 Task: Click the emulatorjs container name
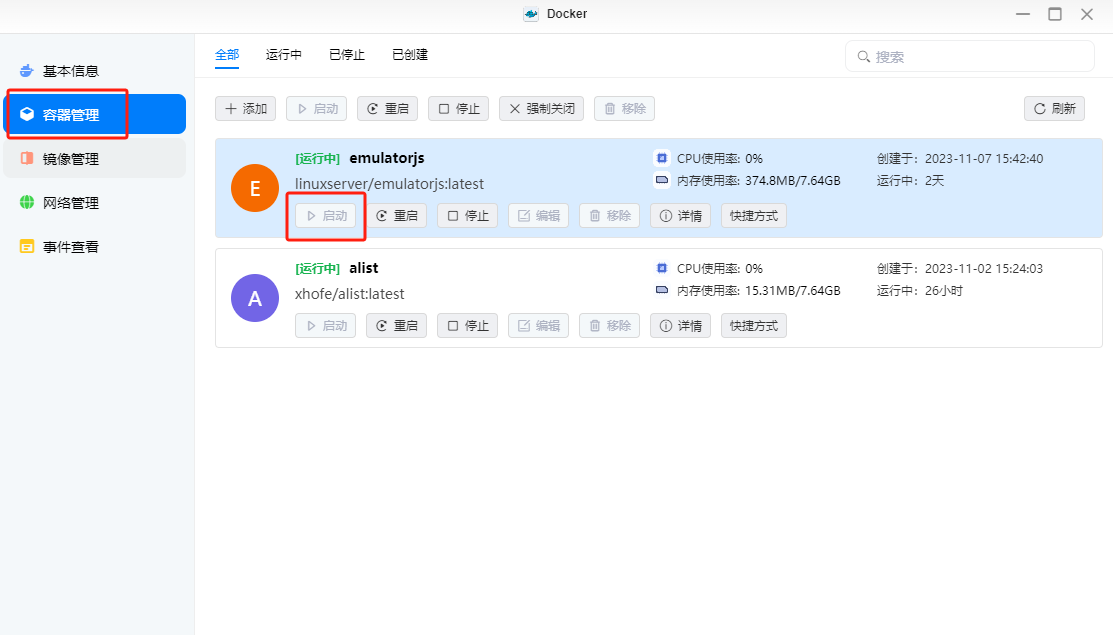point(387,158)
